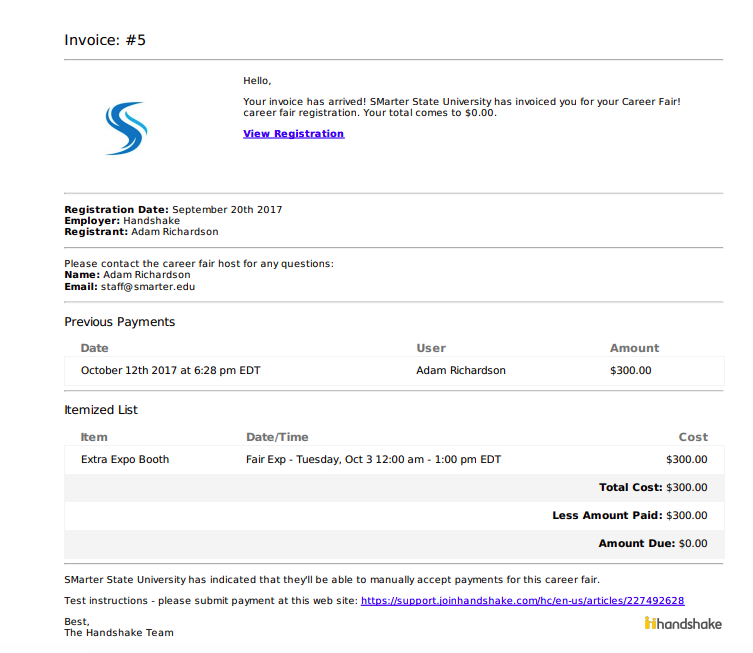Open the support.joinhandshake.com payment article link
753x653 pixels.
(522, 601)
